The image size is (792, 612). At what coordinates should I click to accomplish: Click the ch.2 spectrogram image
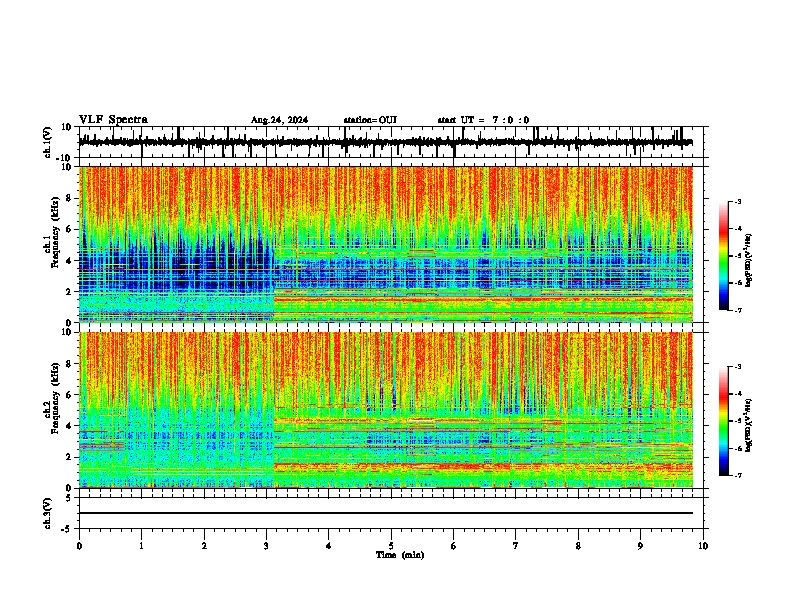pos(386,410)
